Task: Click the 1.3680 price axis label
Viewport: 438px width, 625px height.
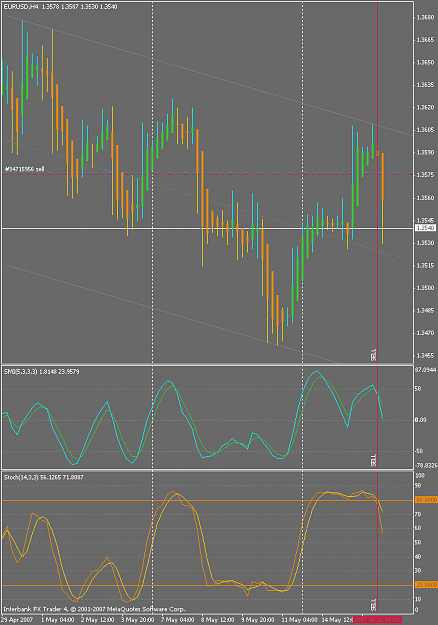Action: click(x=425, y=17)
